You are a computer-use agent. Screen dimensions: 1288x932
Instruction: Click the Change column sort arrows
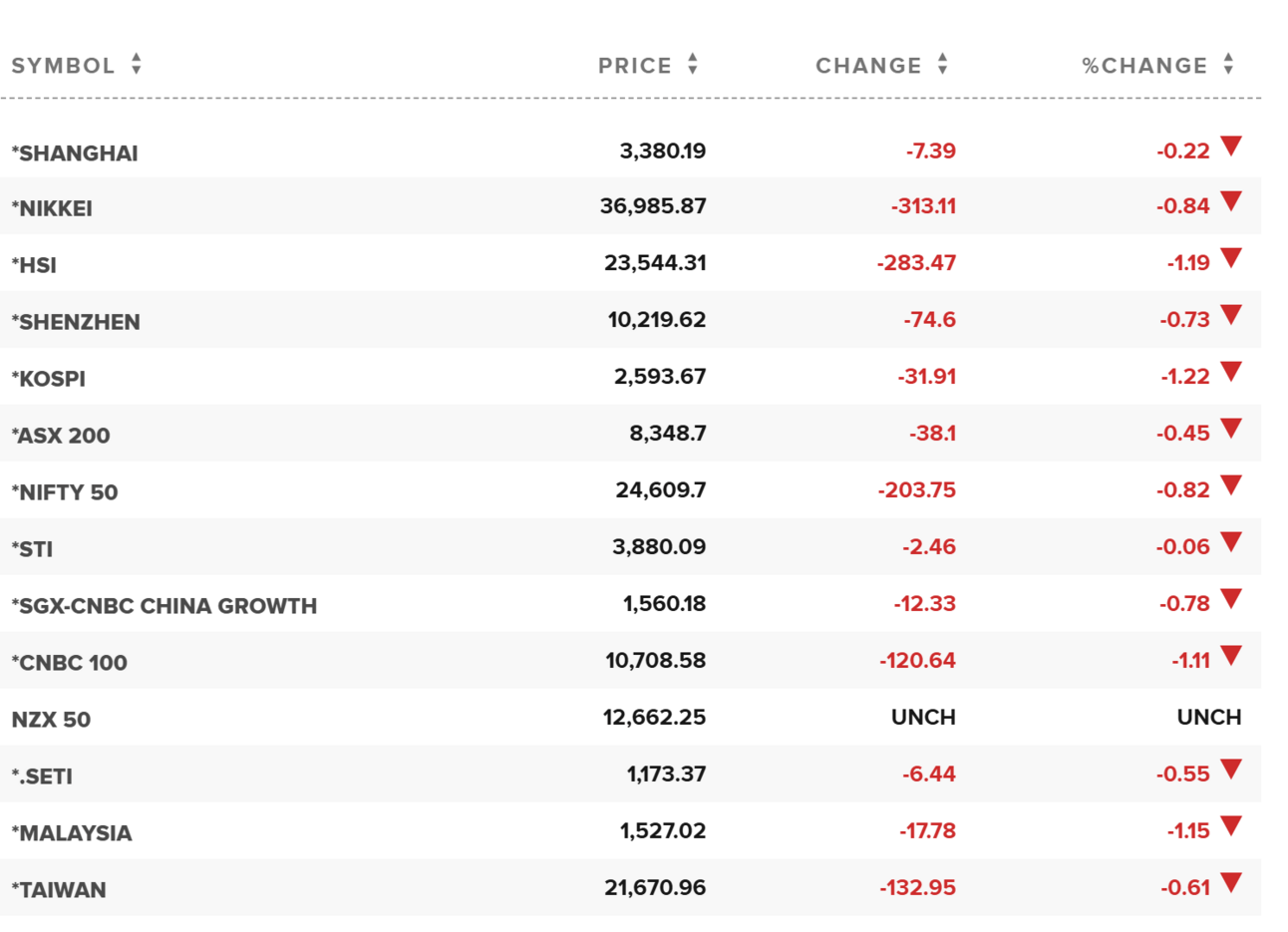coord(943,65)
